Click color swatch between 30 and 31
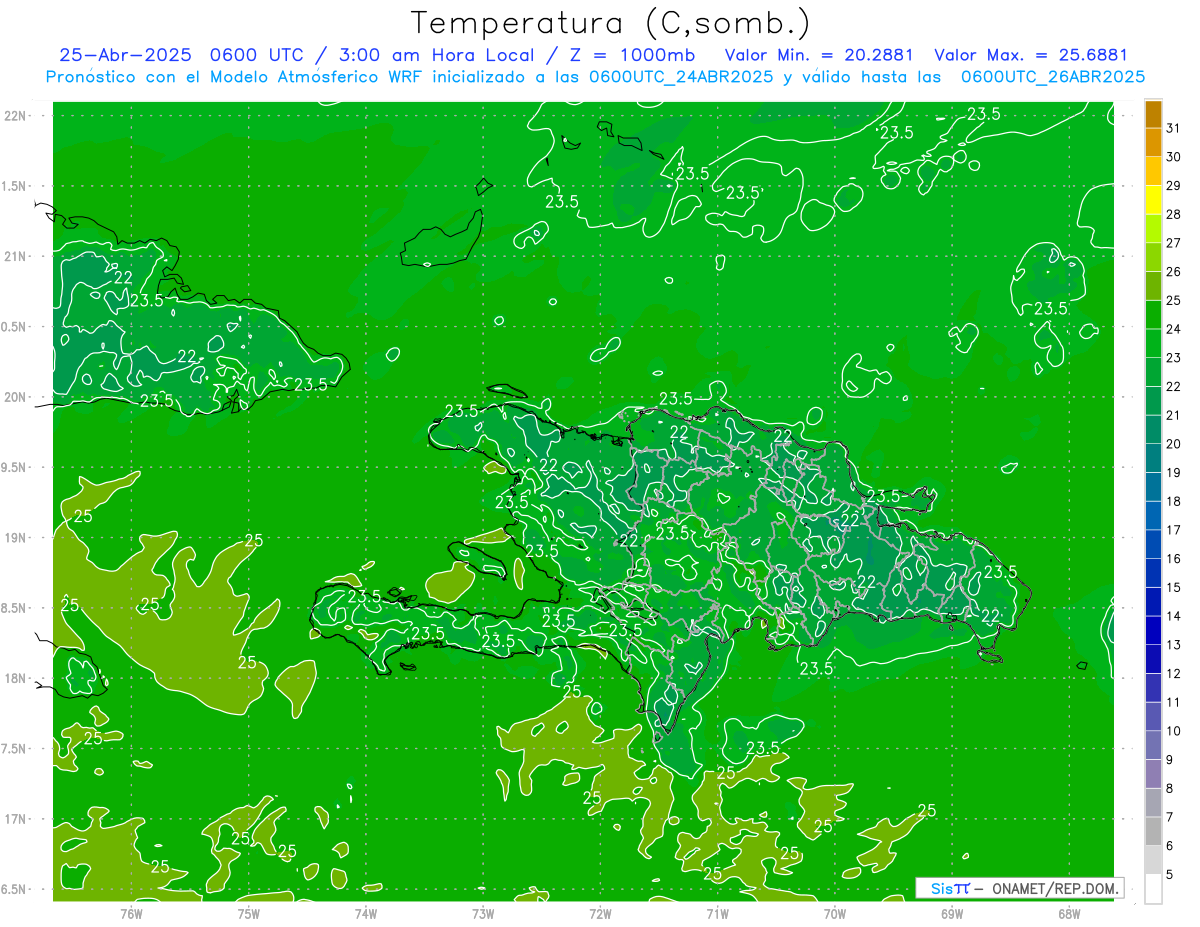The height and width of the screenshot is (927, 1200). [x=1153, y=143]
